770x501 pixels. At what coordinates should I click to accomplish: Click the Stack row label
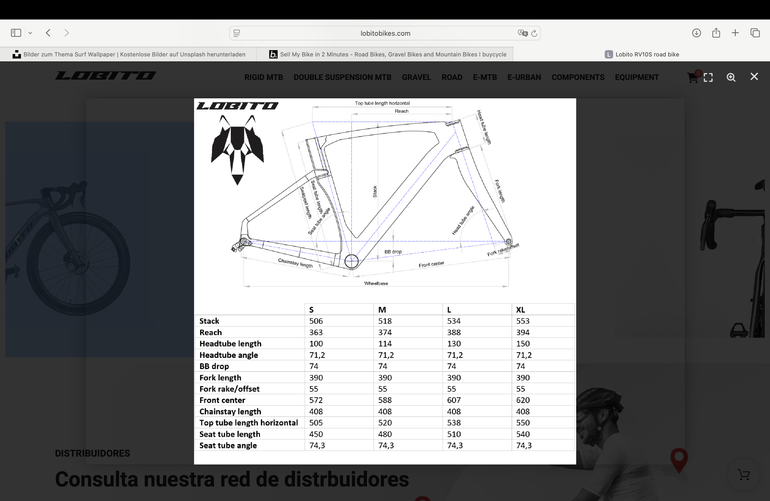click(x=209, y=321)
